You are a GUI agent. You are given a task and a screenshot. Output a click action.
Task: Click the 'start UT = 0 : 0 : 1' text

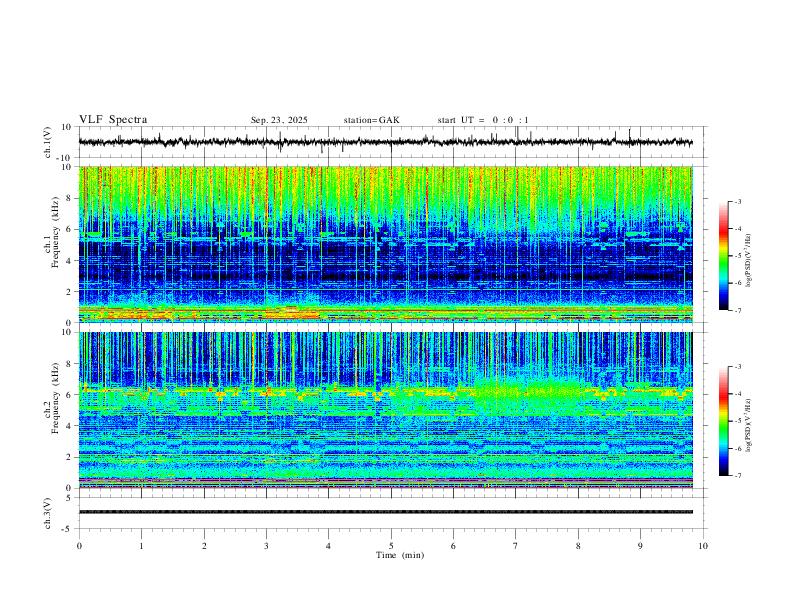(483, 120)
